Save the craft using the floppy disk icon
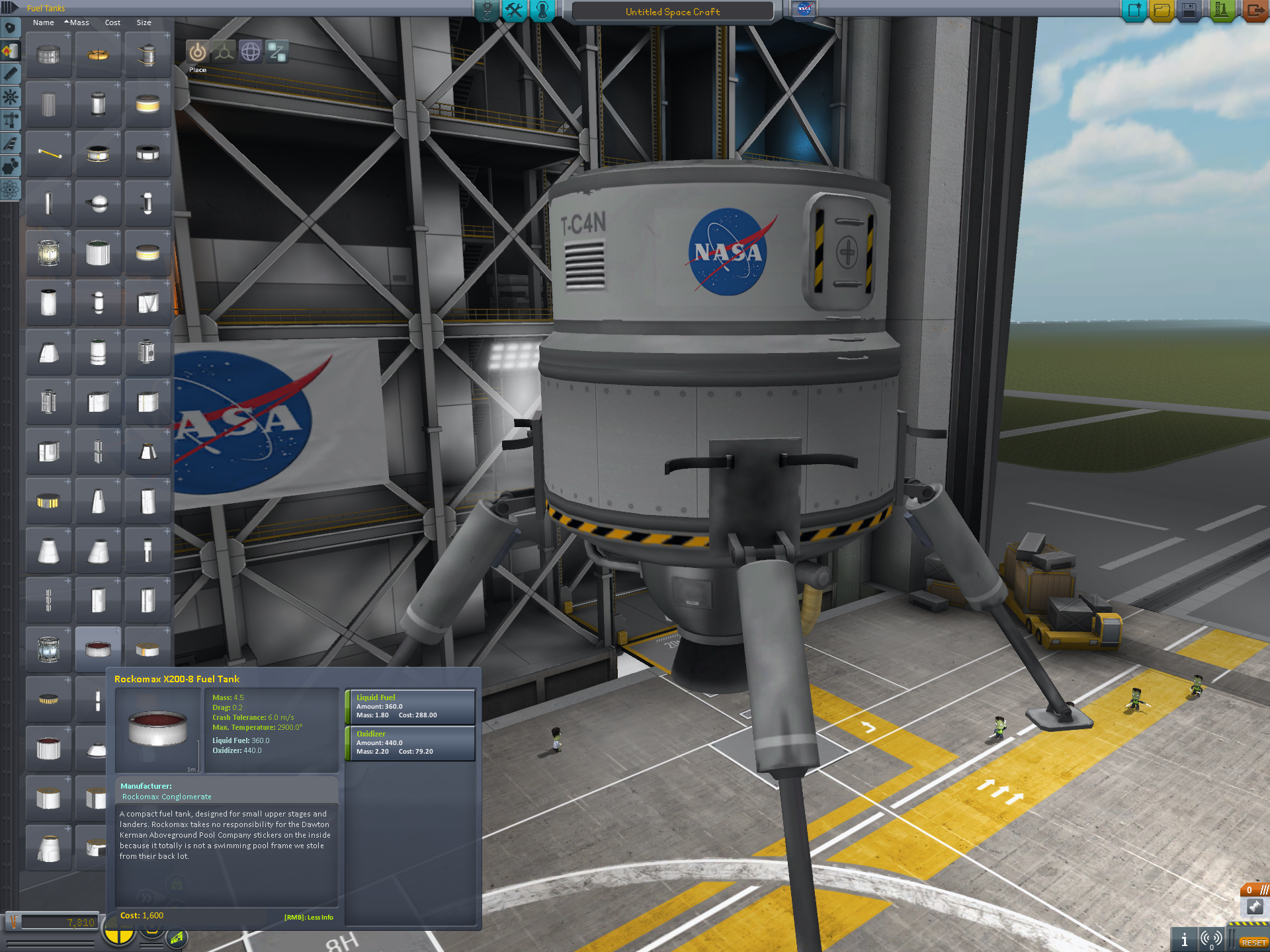1270x952 pixels. [1189, 11]
